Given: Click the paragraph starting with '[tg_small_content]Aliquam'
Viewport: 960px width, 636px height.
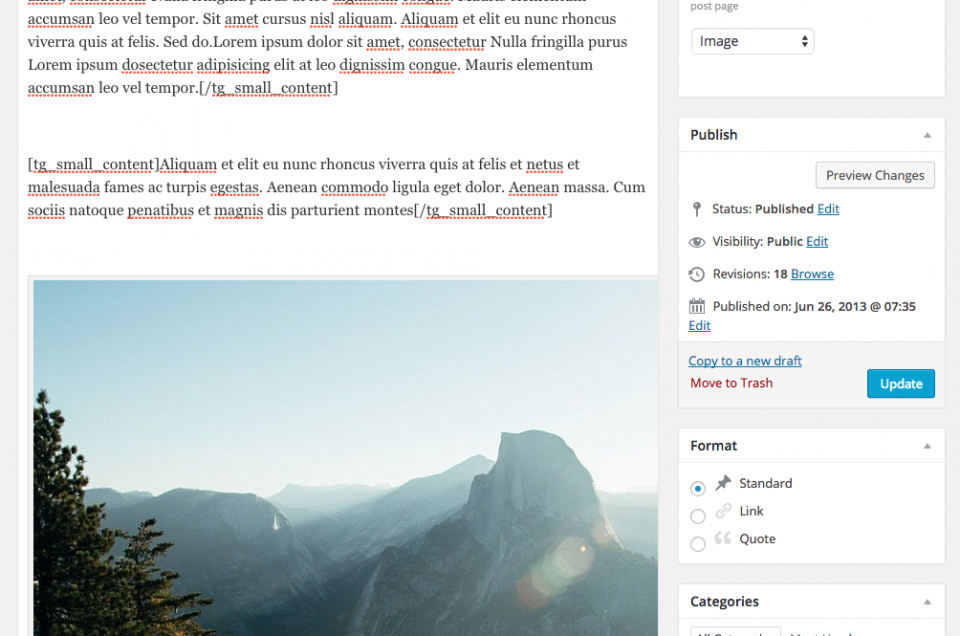Looking at the screenshot, I should click(x=336, y=187).
